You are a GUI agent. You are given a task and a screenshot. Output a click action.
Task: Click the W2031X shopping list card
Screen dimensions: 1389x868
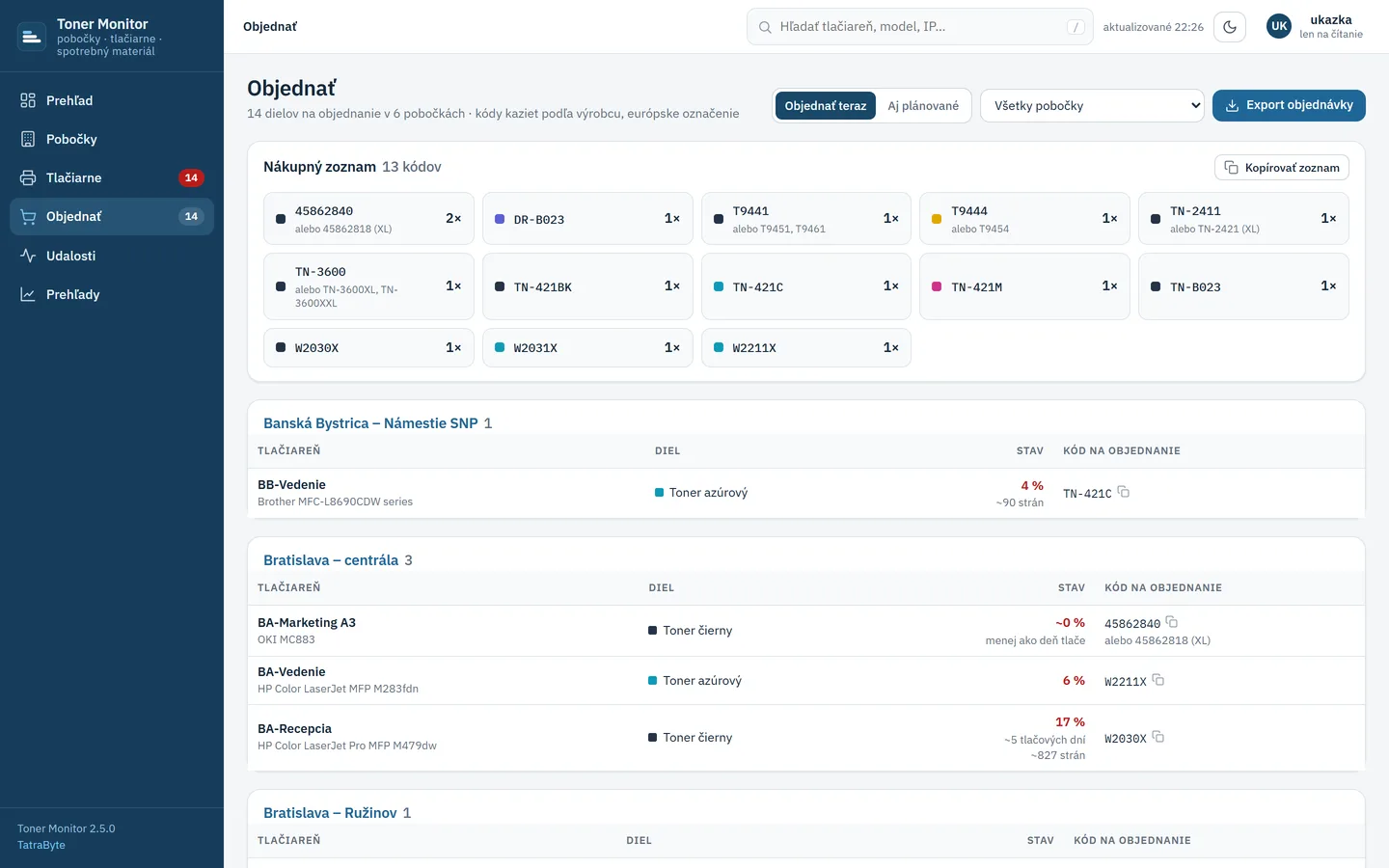click(x=587, y=347)
